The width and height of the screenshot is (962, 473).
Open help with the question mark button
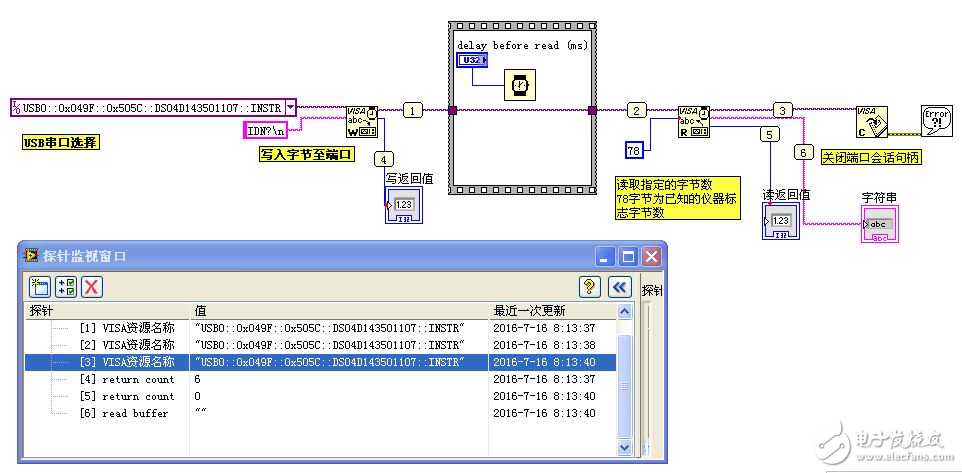tap(590, 286)
